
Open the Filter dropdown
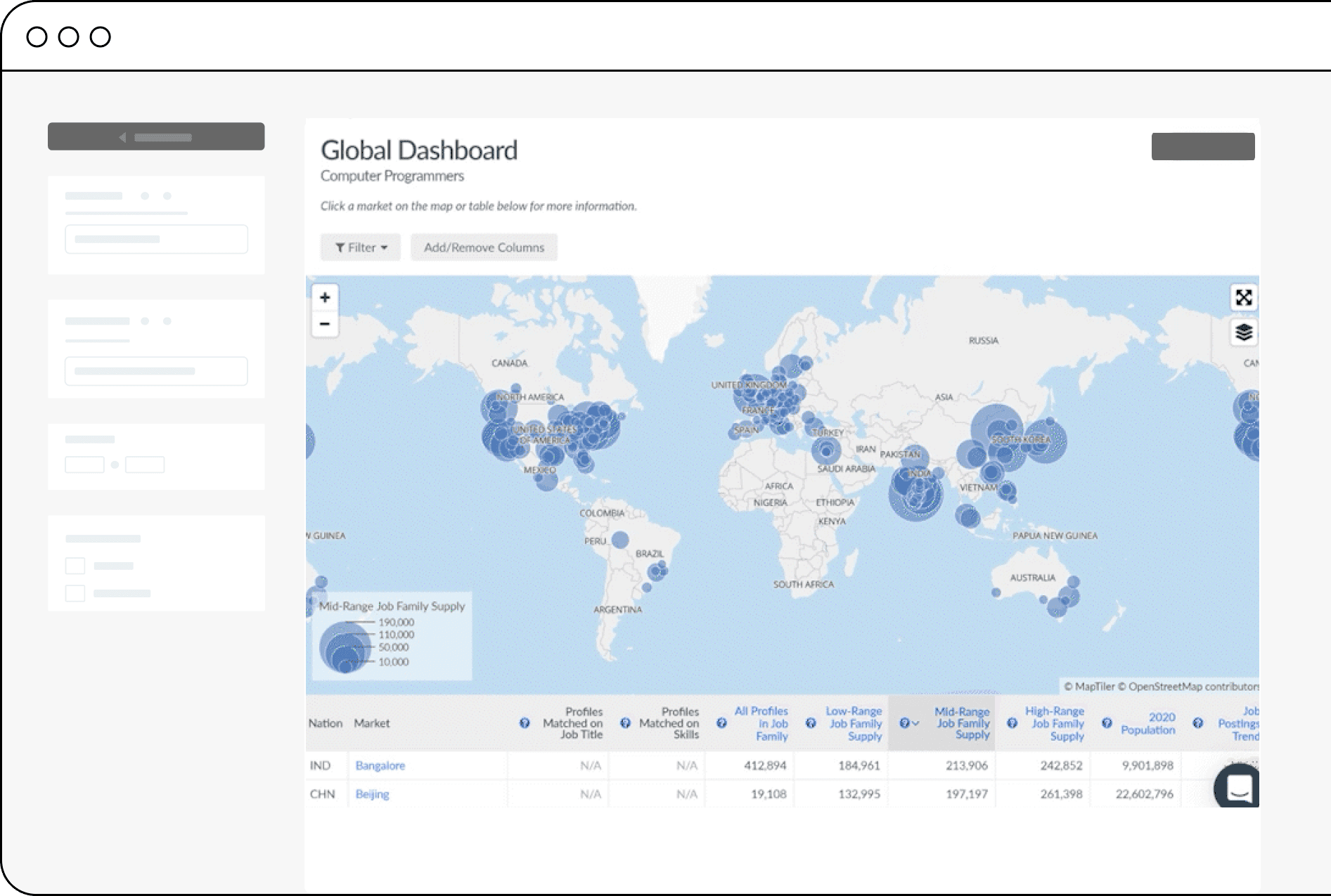[x=361, y=247]
